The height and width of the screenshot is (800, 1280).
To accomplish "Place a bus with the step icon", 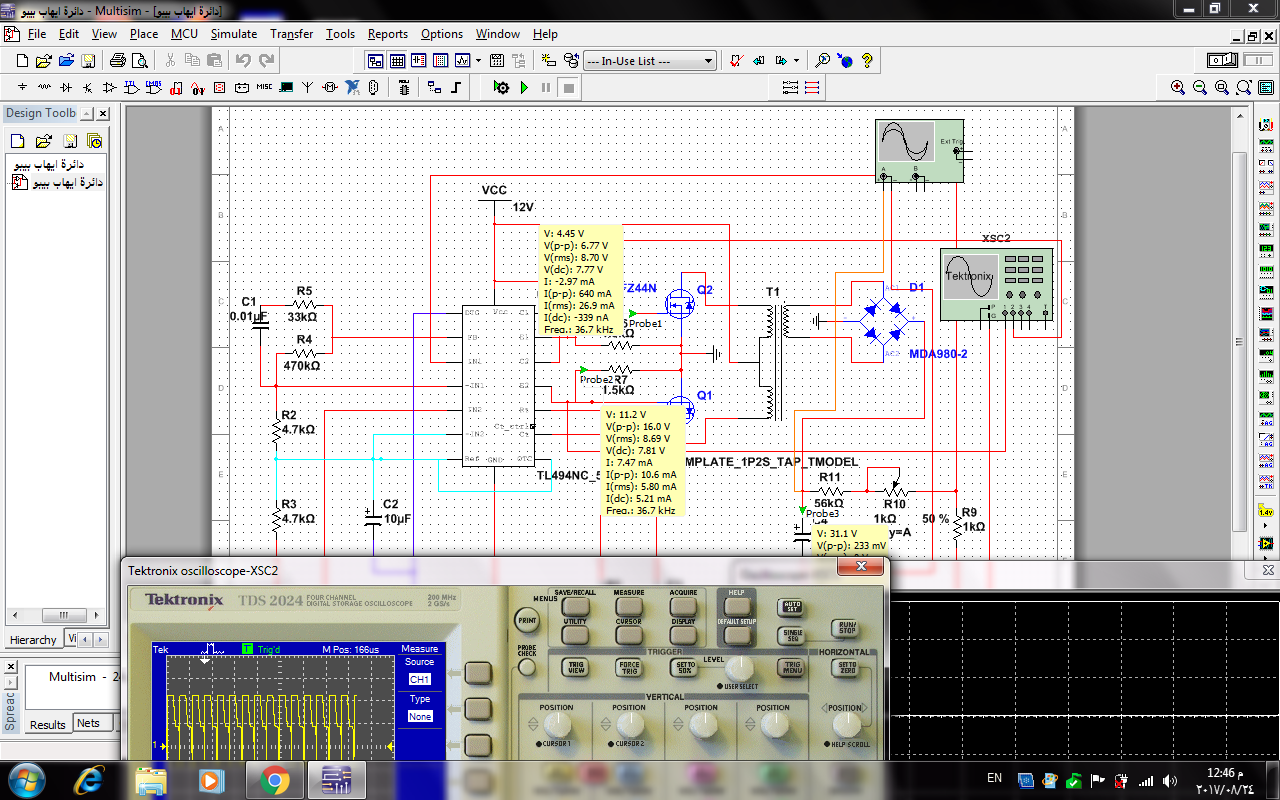I will [x=455, y=87].
